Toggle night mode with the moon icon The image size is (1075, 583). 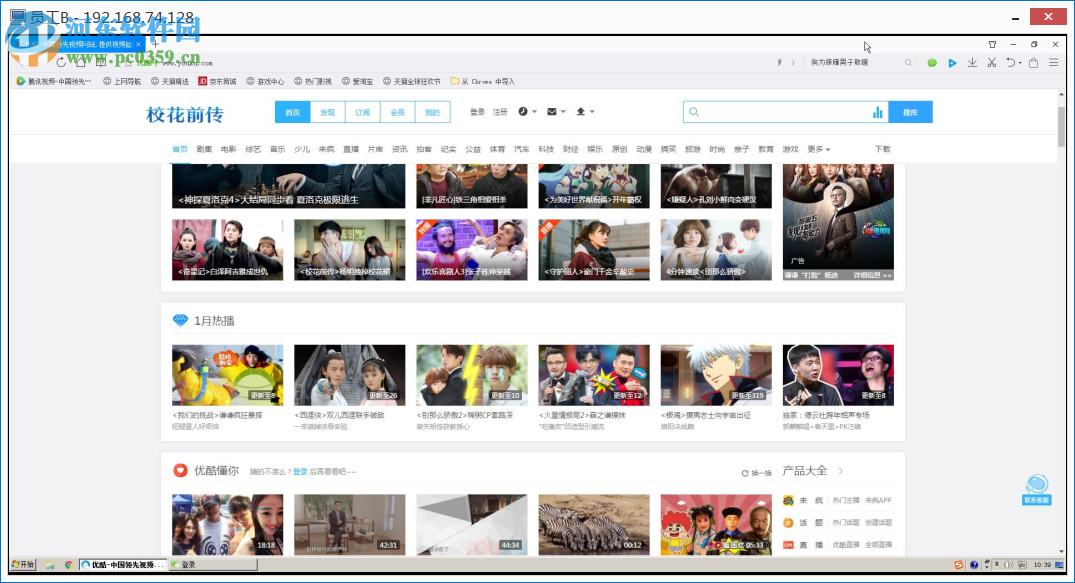point(523,111)
